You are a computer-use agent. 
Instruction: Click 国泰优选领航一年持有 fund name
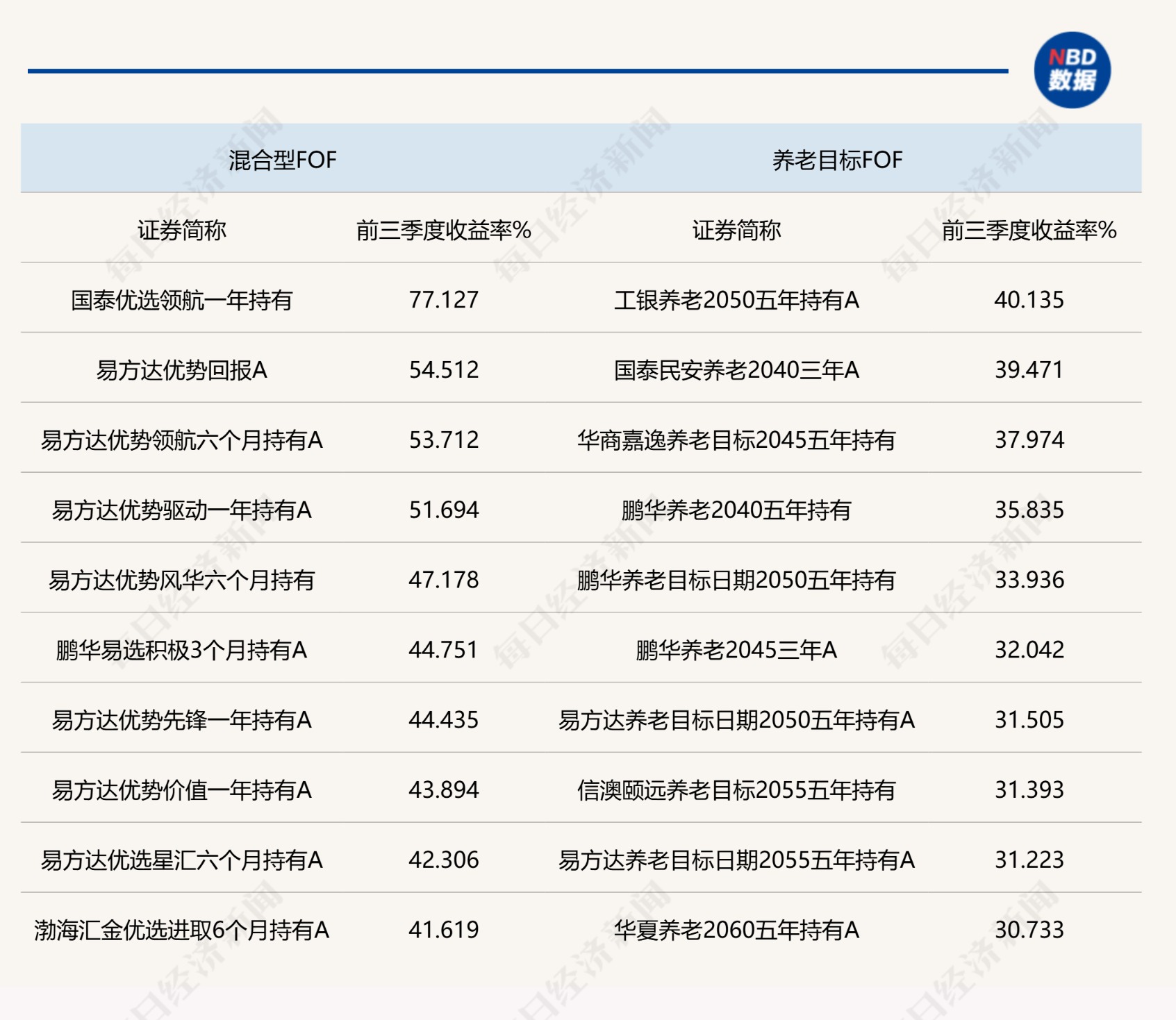click(182, 301)
